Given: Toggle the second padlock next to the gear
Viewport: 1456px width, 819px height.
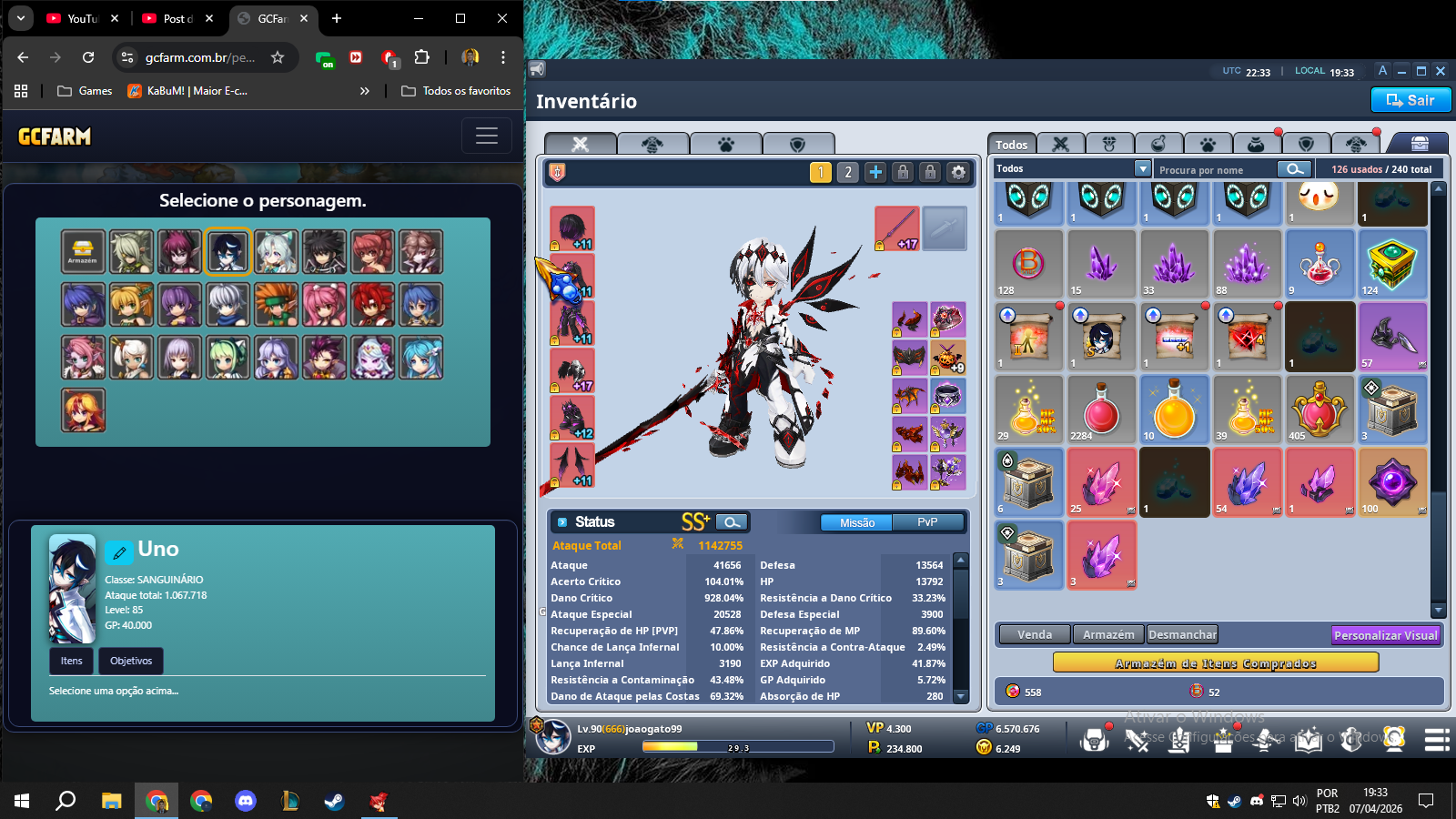Looking at the screenshot, I should [930, 172].
